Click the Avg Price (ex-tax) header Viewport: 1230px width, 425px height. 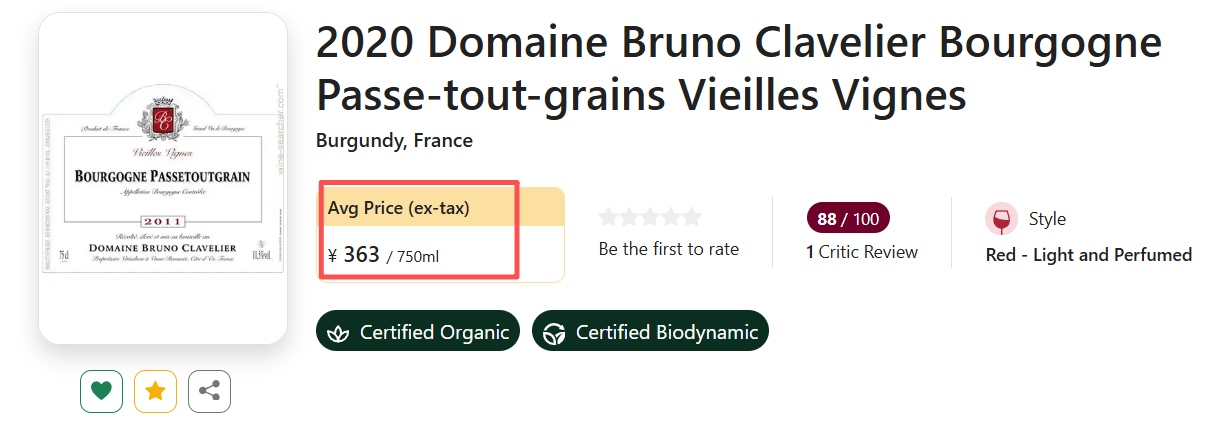(399, 208)
